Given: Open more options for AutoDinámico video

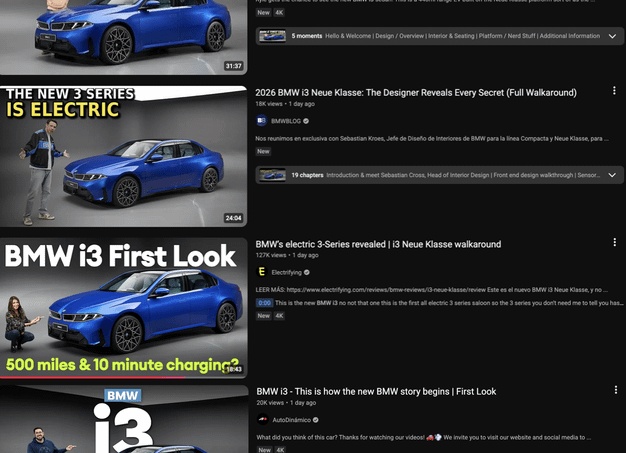Looking at the screenshot, I should (x=614, y=391).
